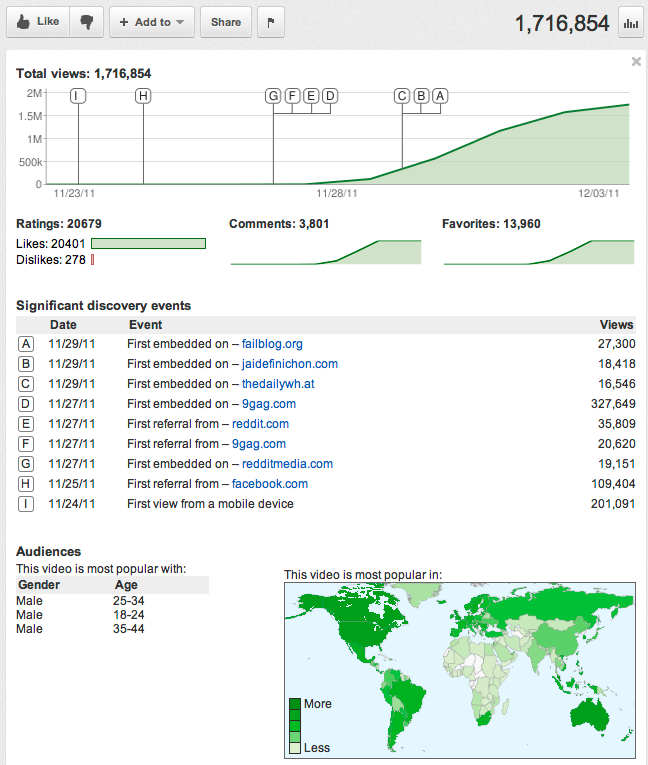Flag the video with flag icon
The height and width of the screenshot is (765, 648).
click(x=271, y=22)
